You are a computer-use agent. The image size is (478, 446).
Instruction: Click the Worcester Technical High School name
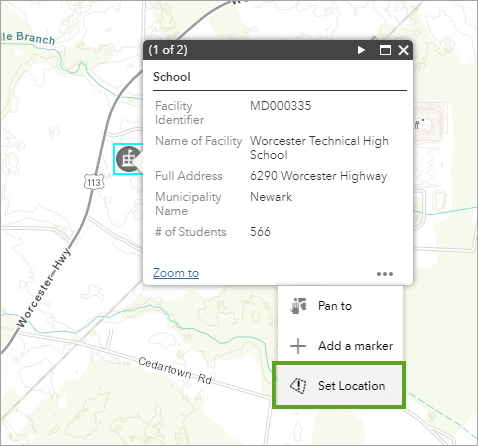(319, 148)
